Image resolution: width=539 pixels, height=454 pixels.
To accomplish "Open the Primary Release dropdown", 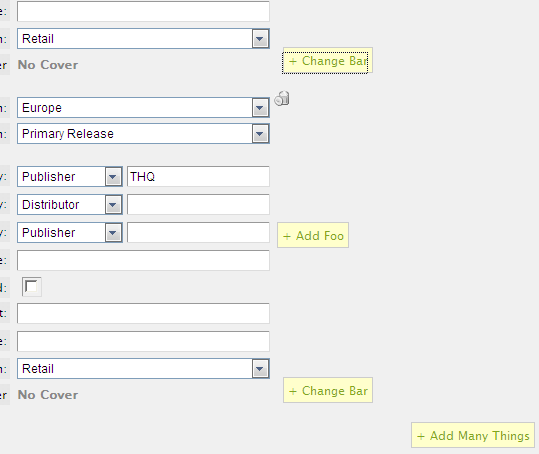I will 143,134.
